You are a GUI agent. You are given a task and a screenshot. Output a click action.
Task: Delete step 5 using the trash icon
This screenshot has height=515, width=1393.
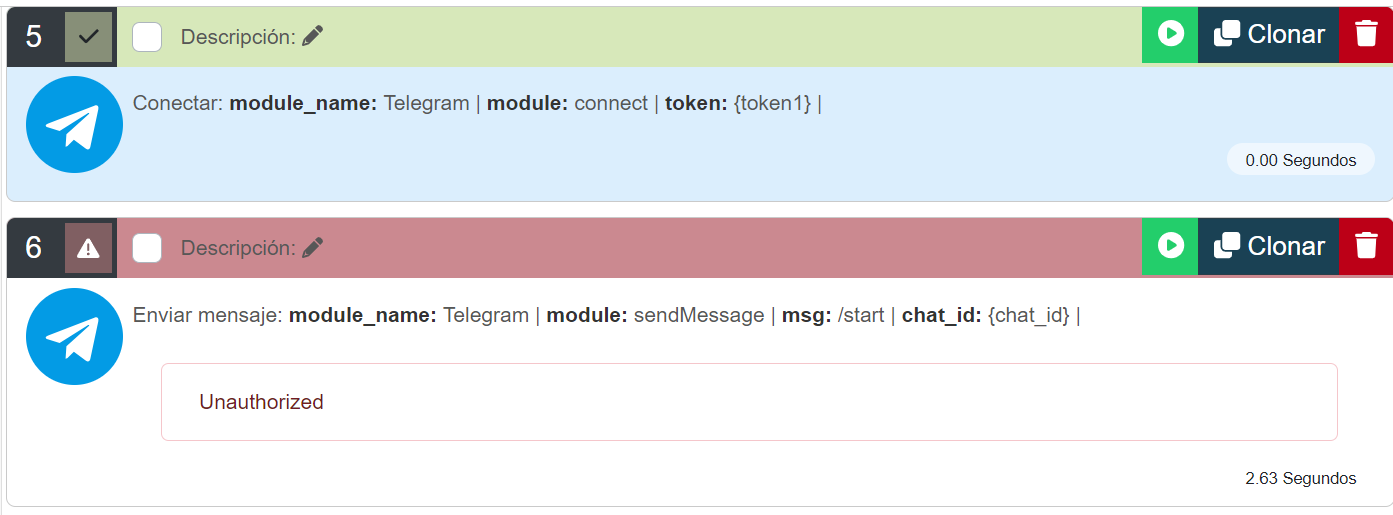coord(1366,35)
